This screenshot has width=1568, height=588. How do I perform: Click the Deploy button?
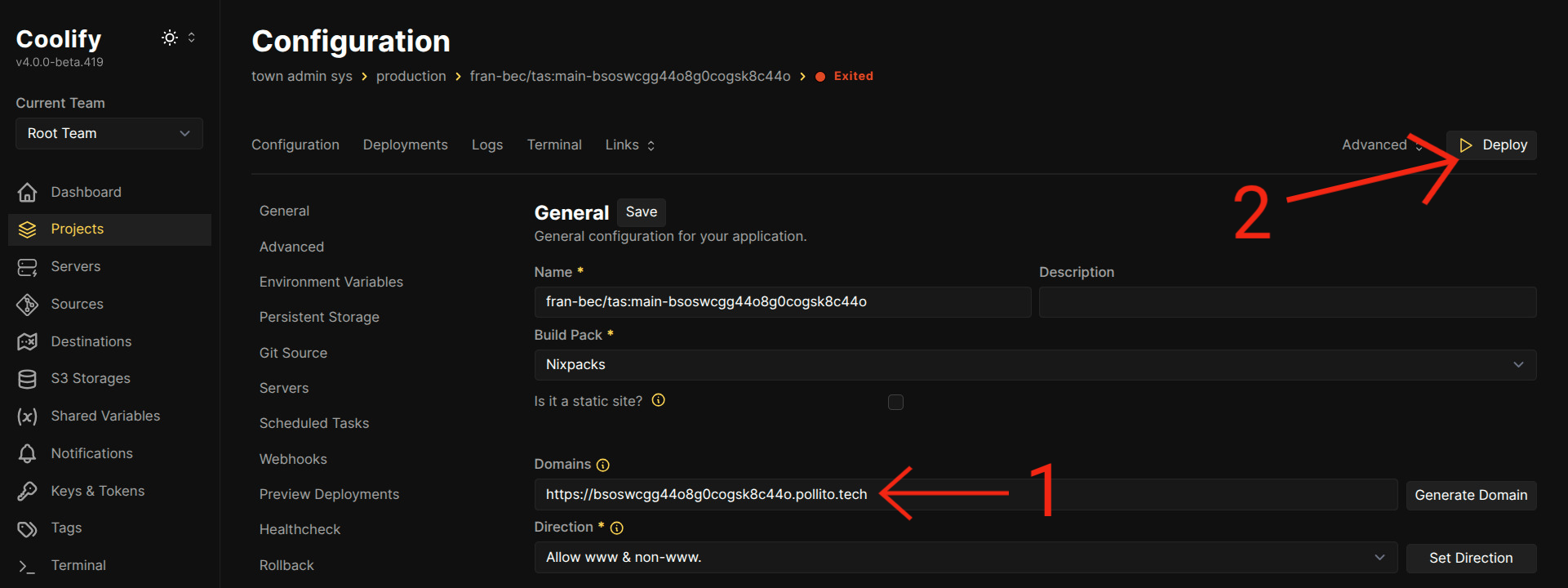tap(1492, 145)
